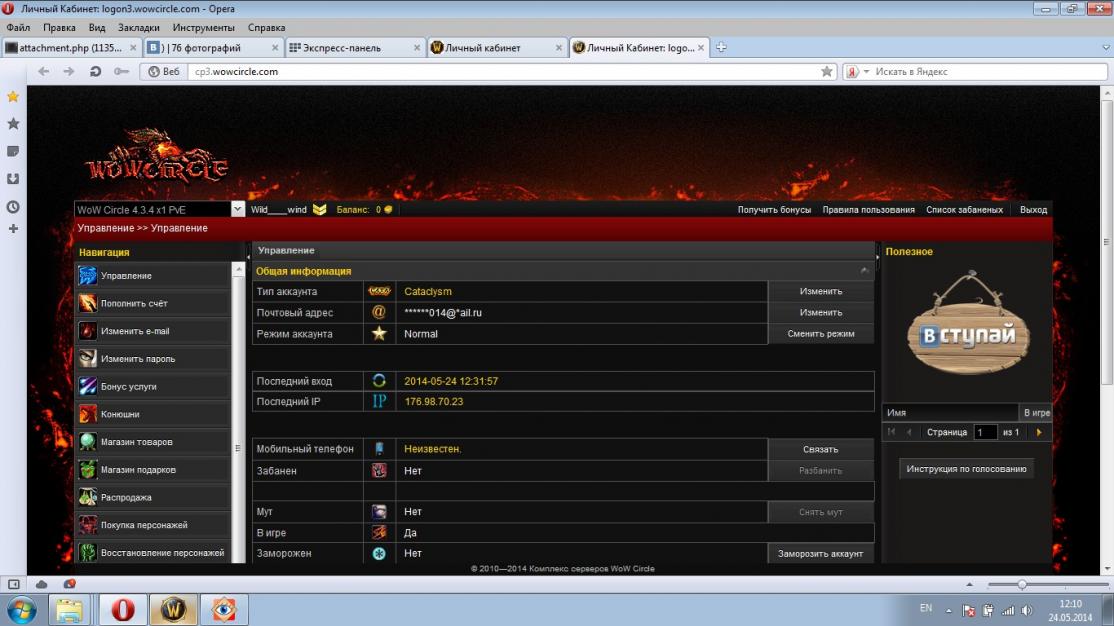Click Сменить режим button

click(x=820, y=334)
